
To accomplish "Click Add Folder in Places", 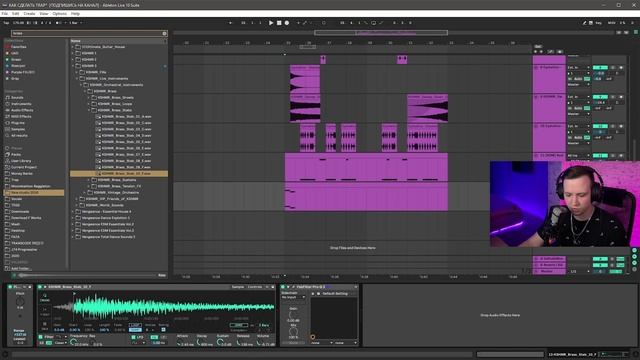I will tap(20, 269).
